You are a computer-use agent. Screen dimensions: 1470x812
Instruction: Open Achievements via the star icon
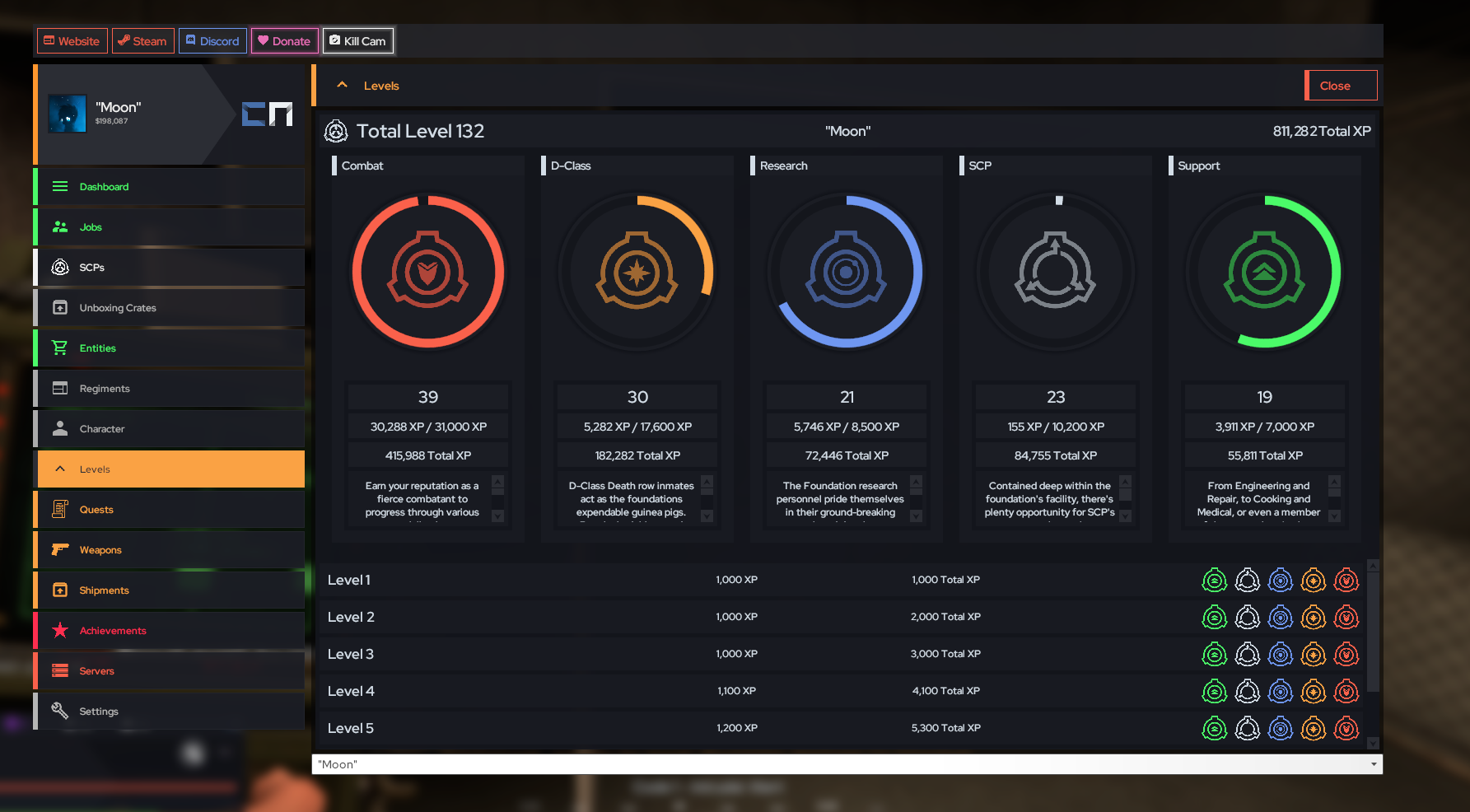(60, 631)
